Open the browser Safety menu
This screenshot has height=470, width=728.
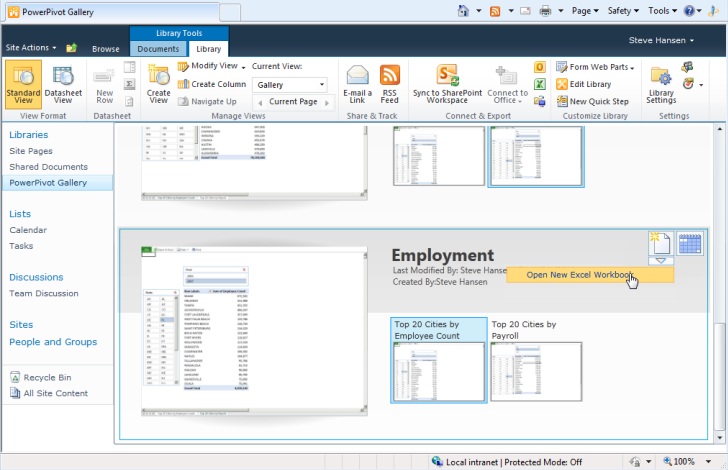point(623,11)
